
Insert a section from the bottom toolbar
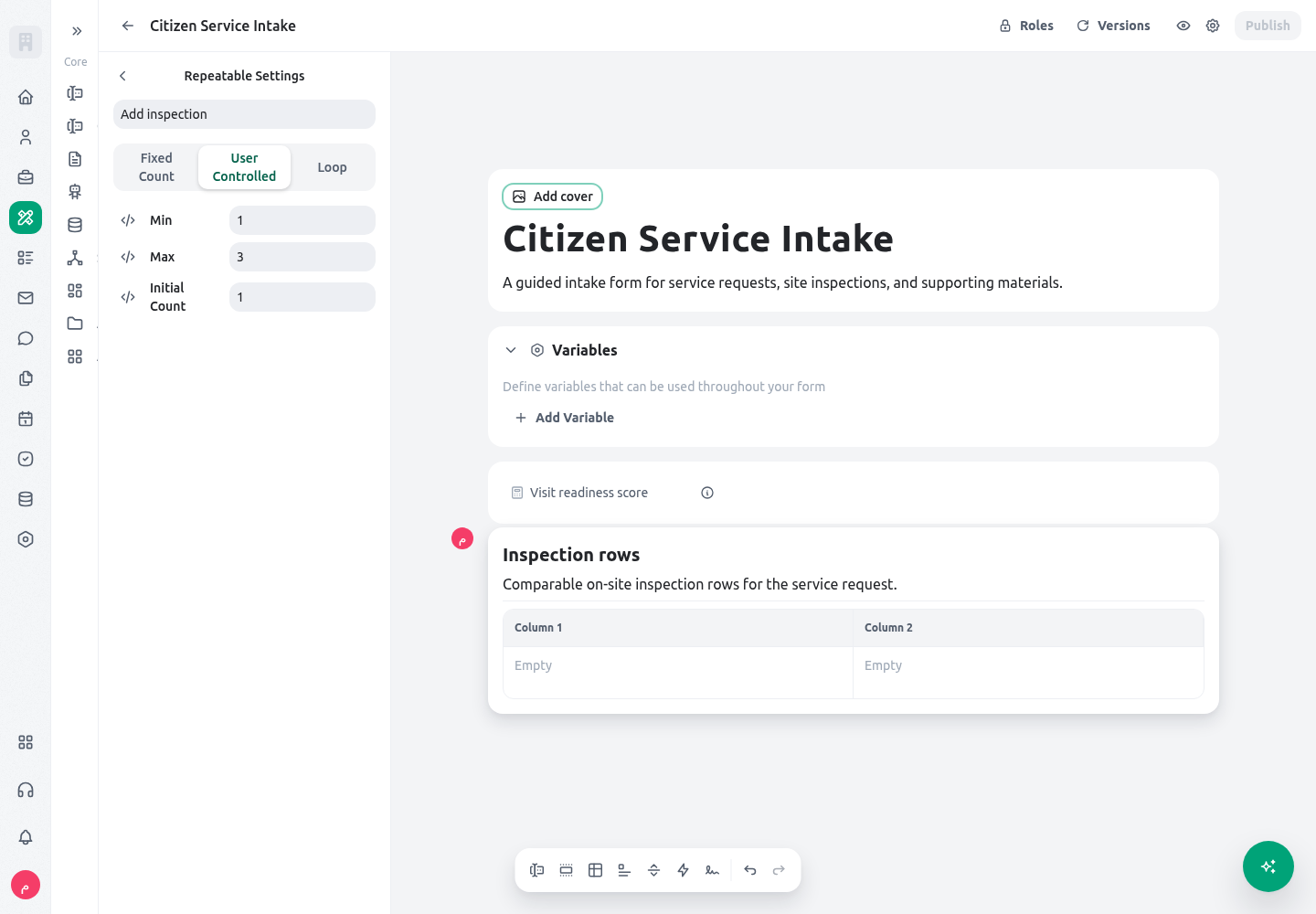click(567, 870)
